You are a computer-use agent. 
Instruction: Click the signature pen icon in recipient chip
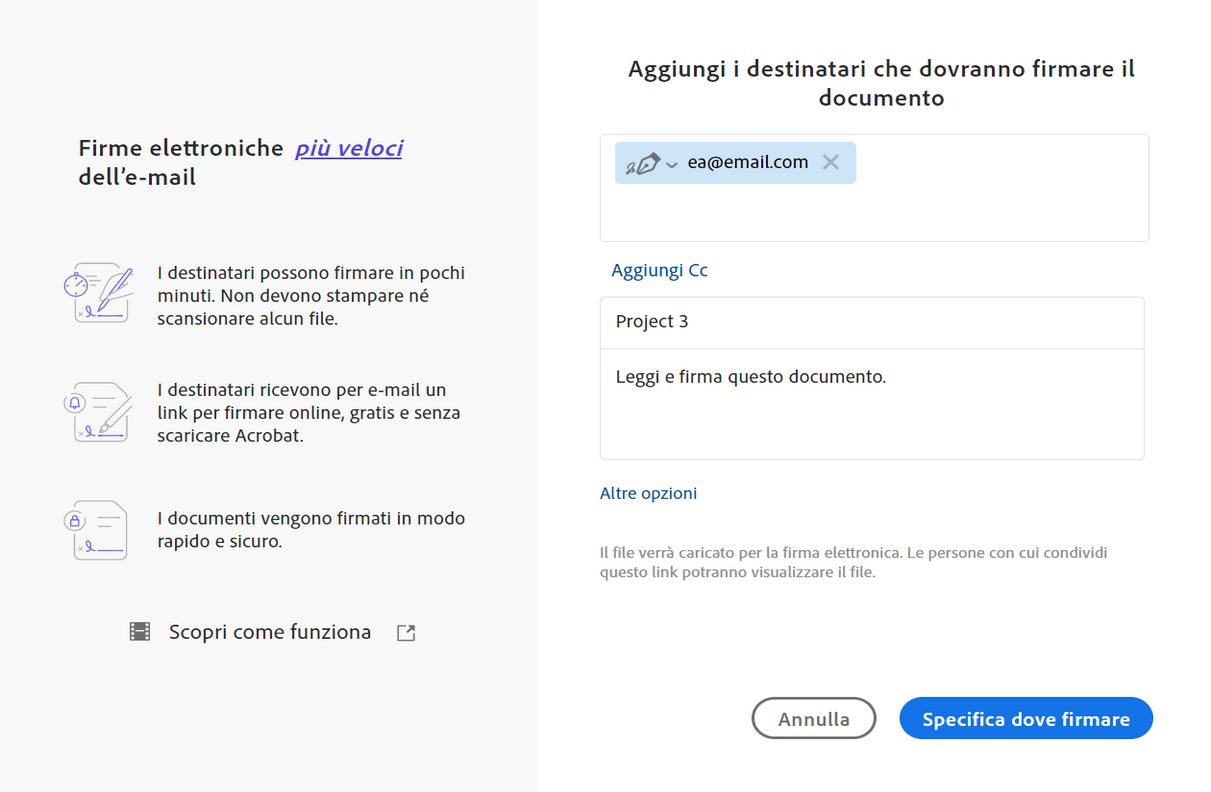tap(643, 163)
